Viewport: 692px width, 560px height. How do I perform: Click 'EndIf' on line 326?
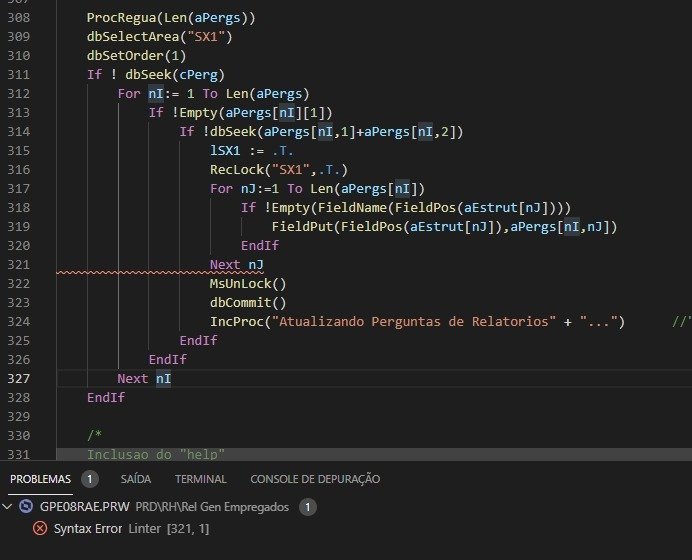coord(168,359)
